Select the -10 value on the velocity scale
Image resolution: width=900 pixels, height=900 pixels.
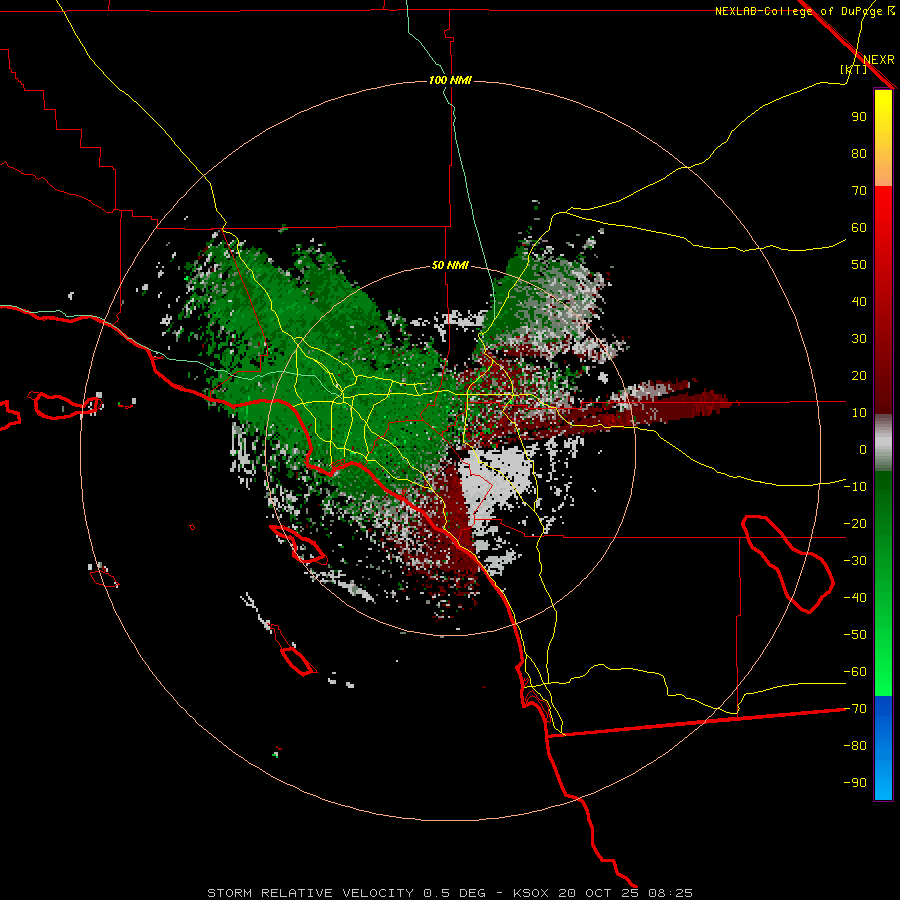855,487
